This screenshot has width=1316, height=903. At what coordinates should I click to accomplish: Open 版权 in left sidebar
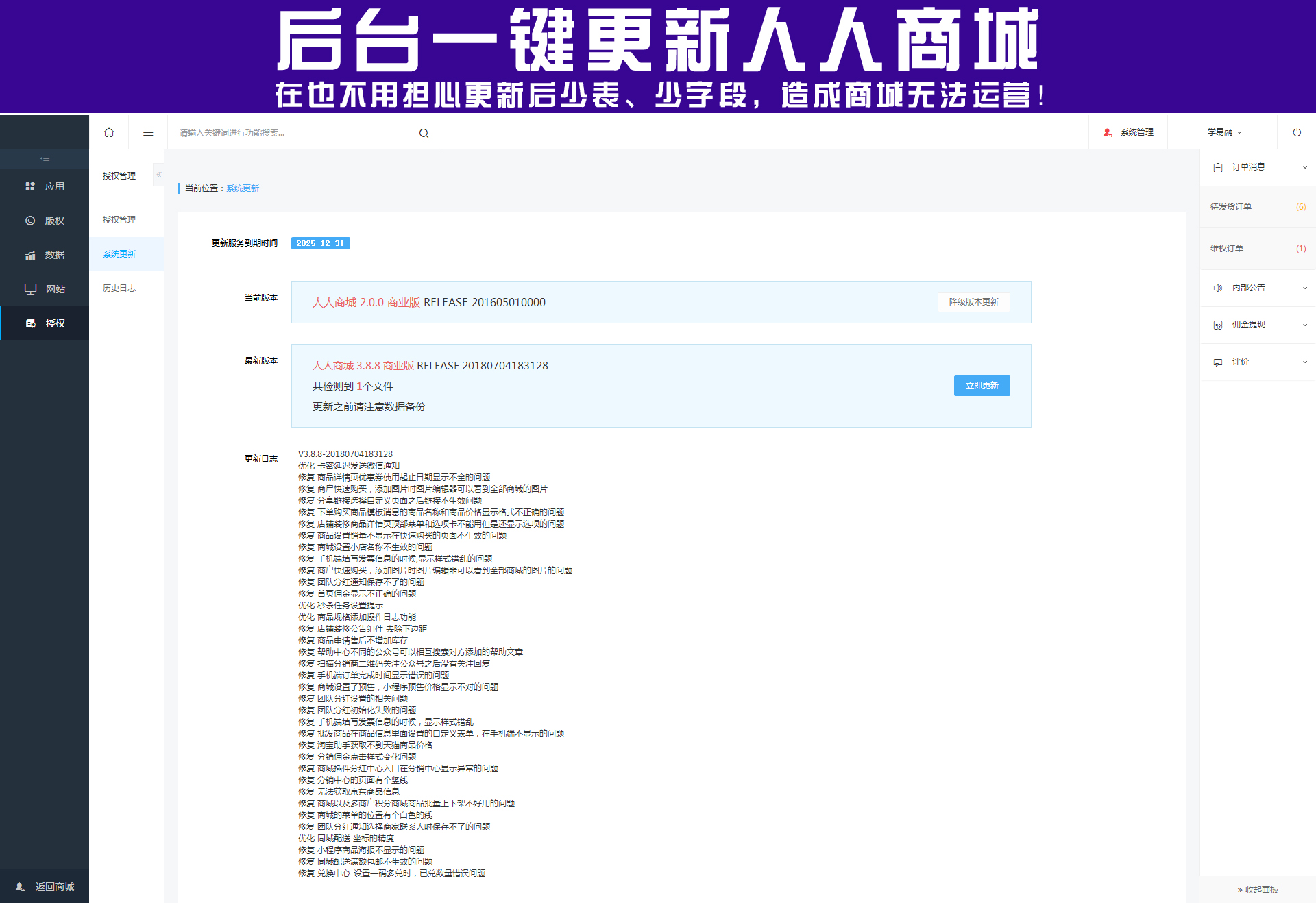pyautogui.click(x=45, y=221)
